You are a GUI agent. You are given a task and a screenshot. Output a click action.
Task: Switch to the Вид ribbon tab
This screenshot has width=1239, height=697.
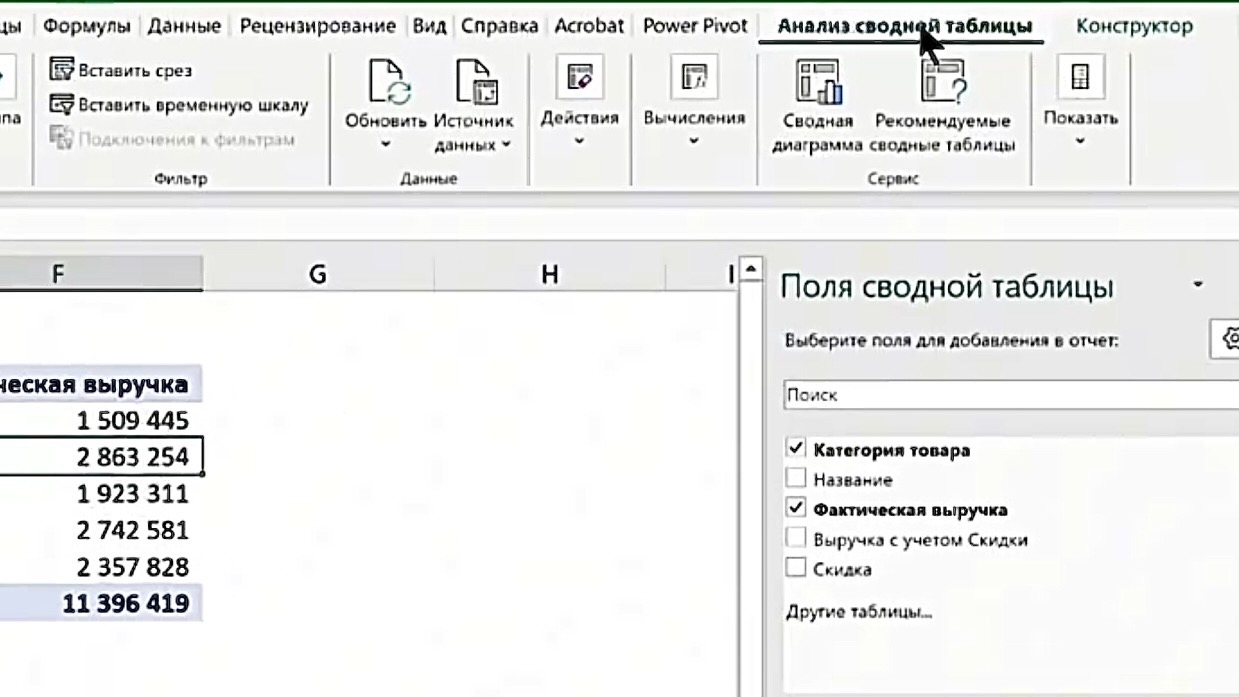[x=430, y=26]
